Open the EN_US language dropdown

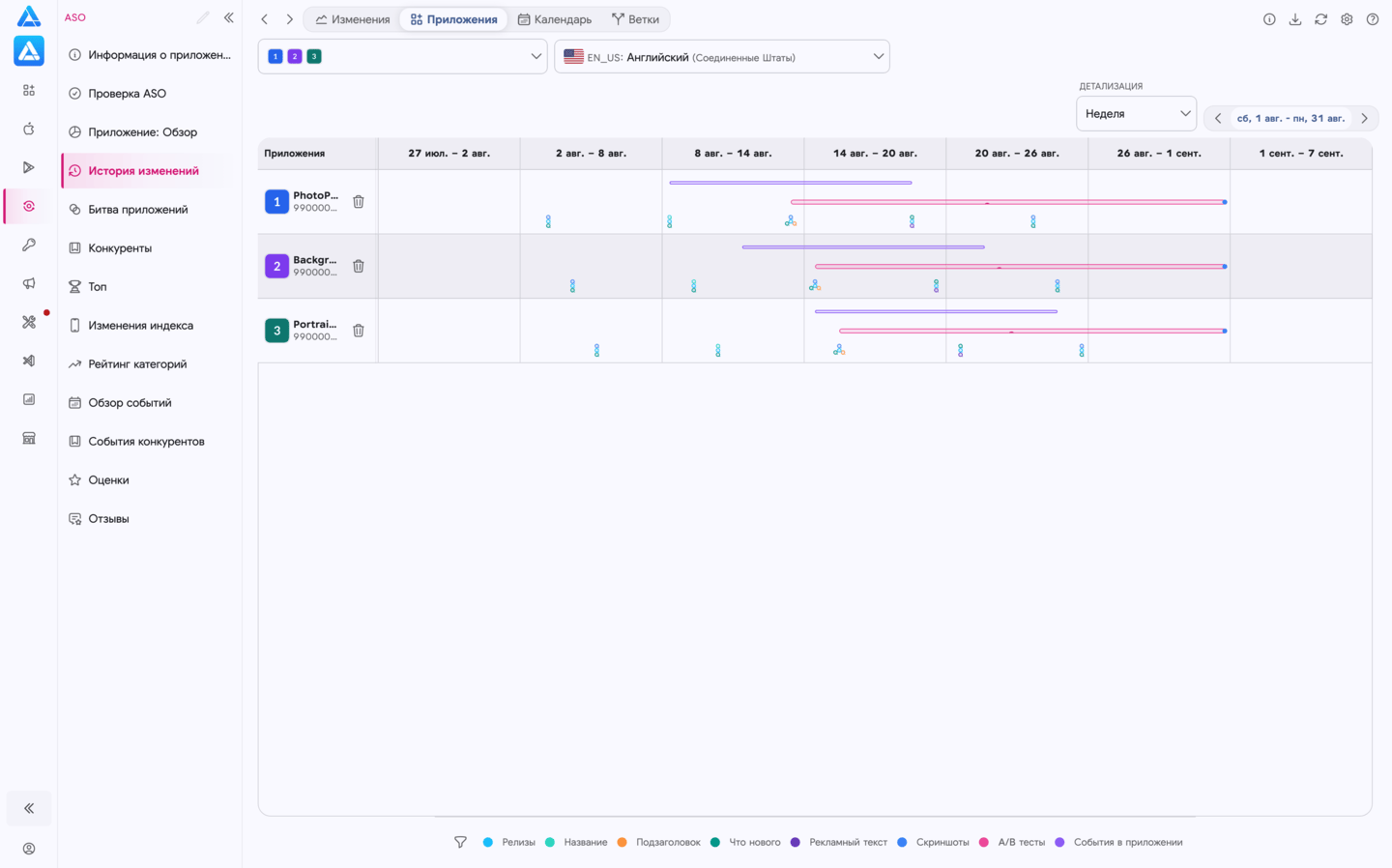(722, 57)
